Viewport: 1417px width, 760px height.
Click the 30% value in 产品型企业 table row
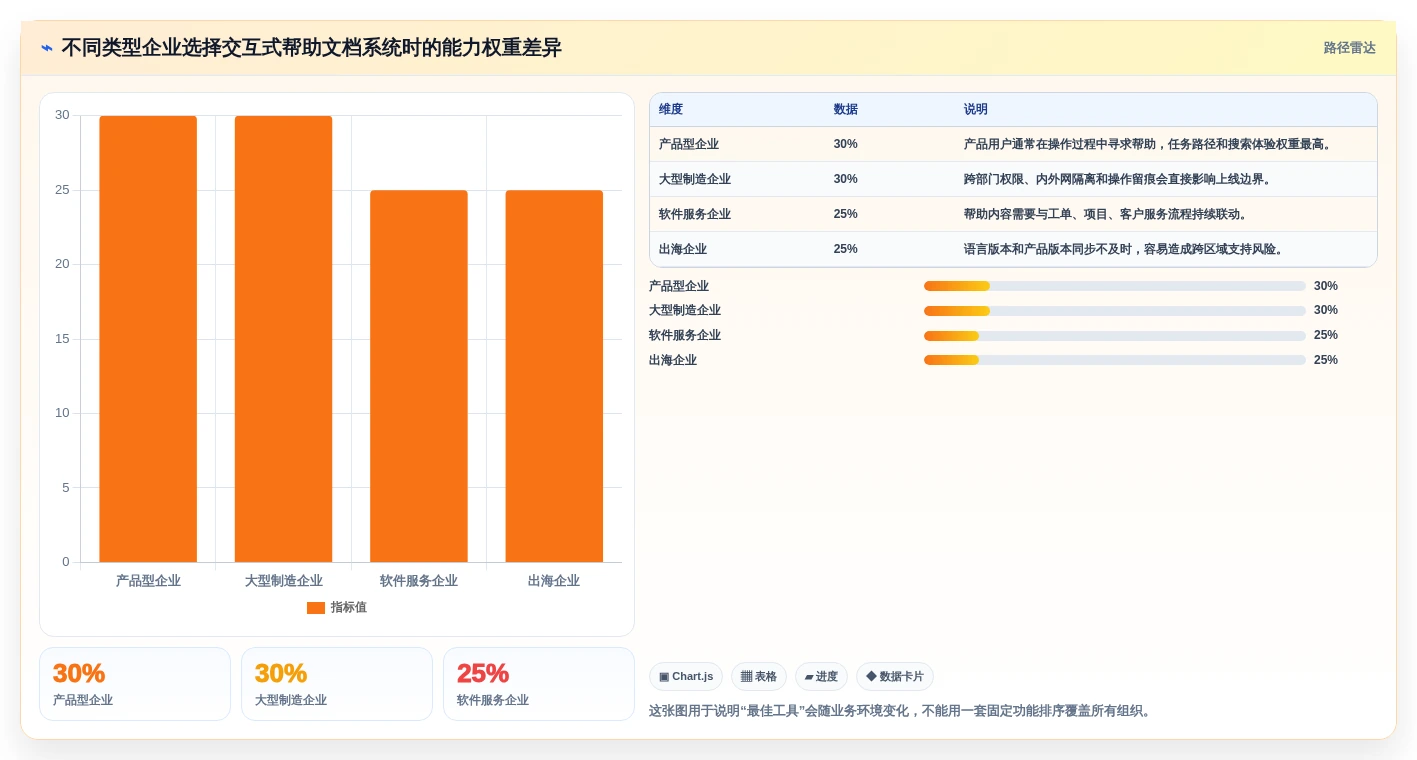[x=846, y=144]
